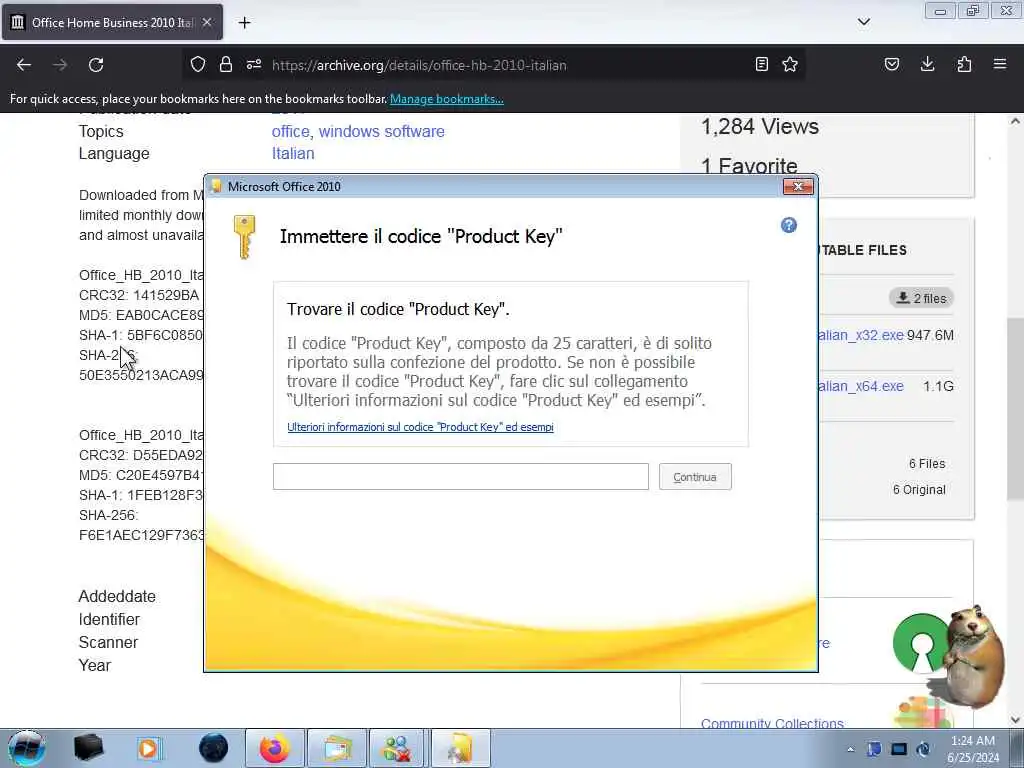Open the windows software topic link
Viewport: 1024px width, 768px height.
[381, 131]
